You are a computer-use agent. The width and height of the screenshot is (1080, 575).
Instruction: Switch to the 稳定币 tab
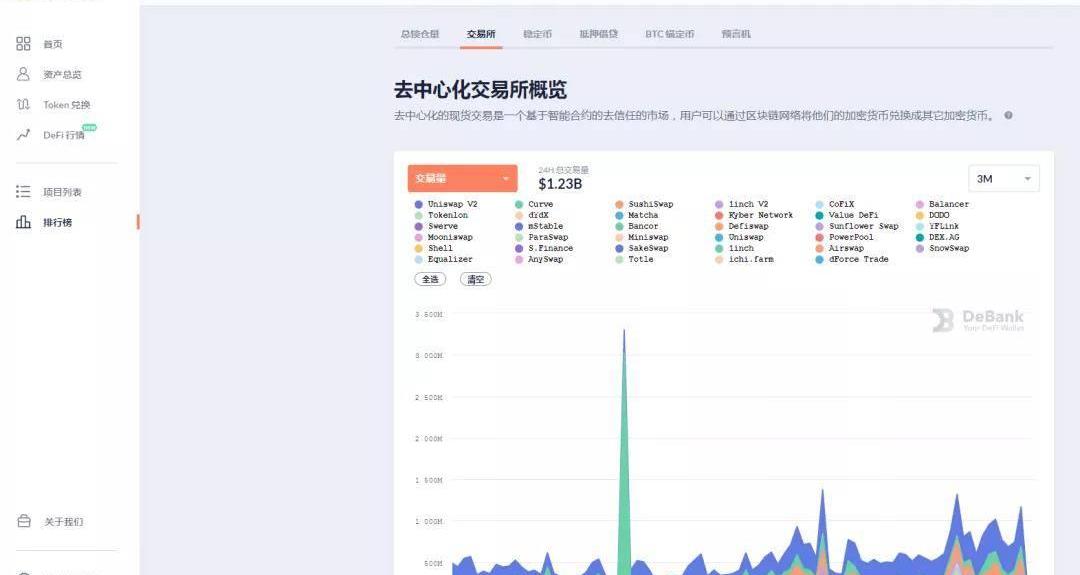click(x=537, y=34)
